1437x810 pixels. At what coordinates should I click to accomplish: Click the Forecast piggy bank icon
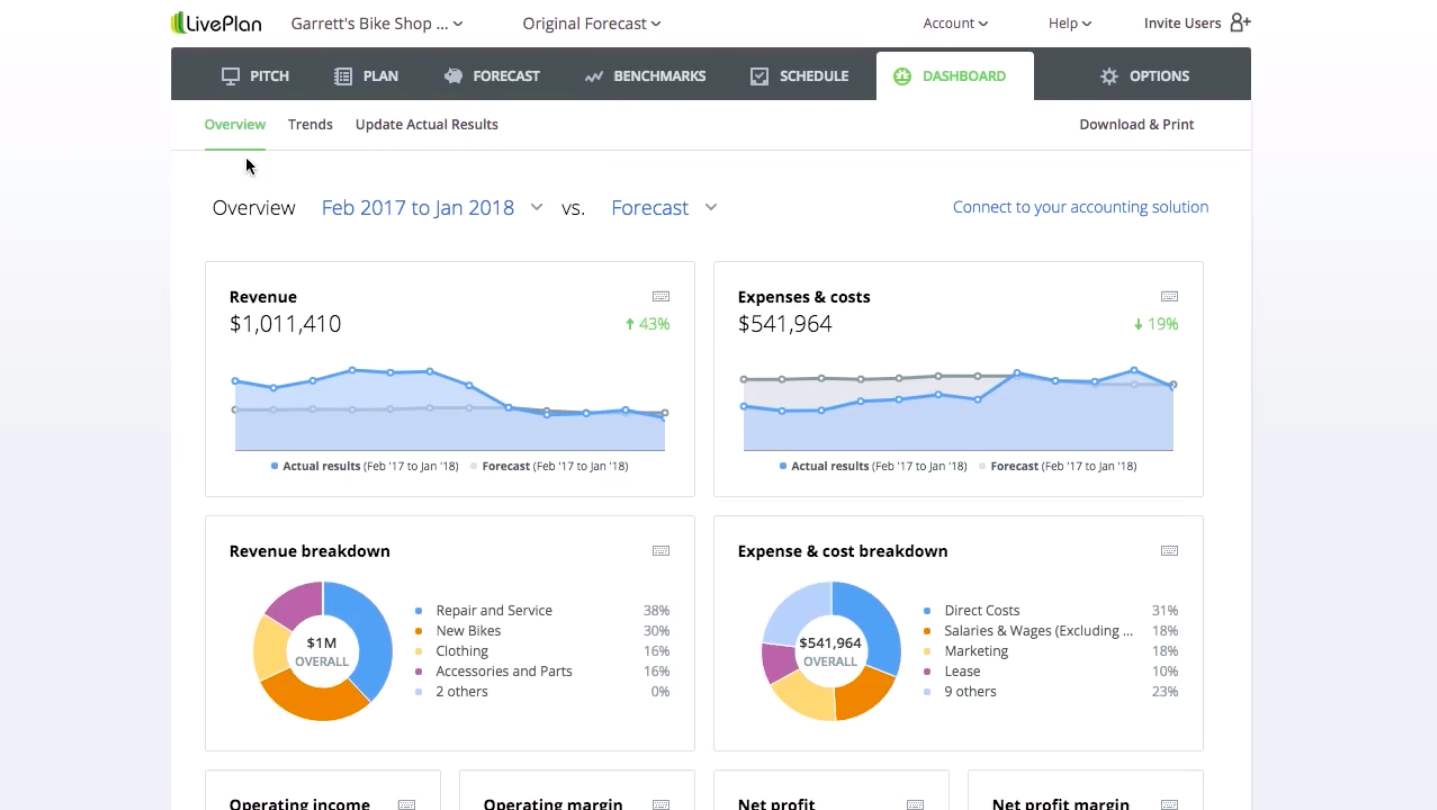[x=453, y=76]
